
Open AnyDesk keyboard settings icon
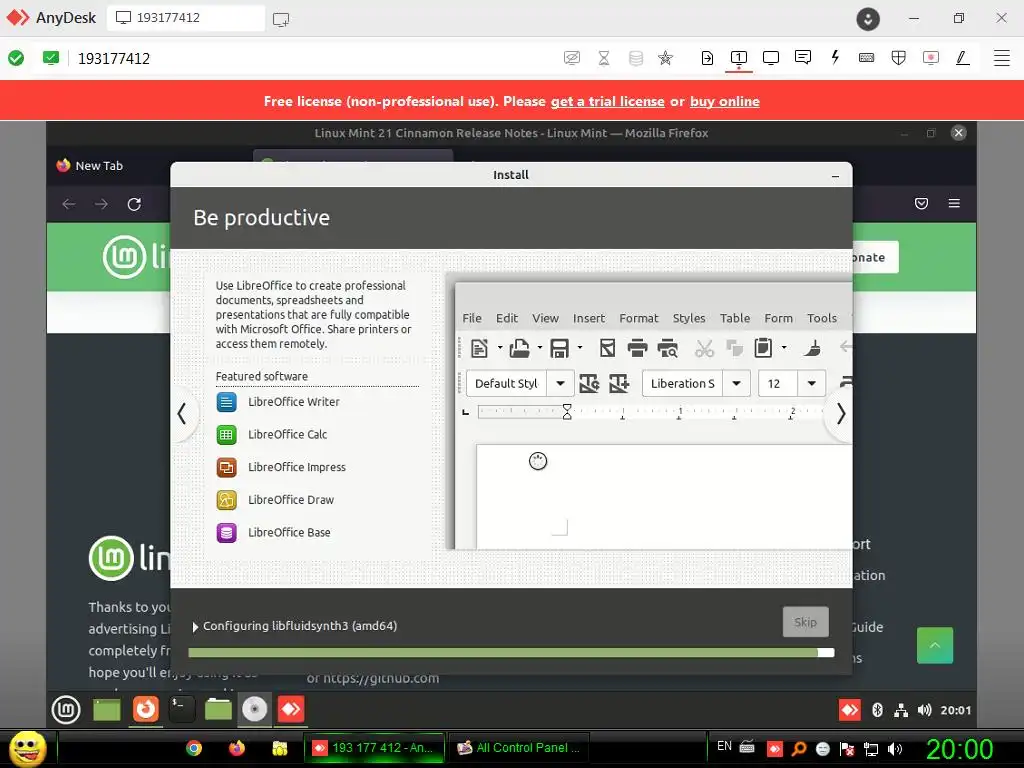tap(867, 58)
